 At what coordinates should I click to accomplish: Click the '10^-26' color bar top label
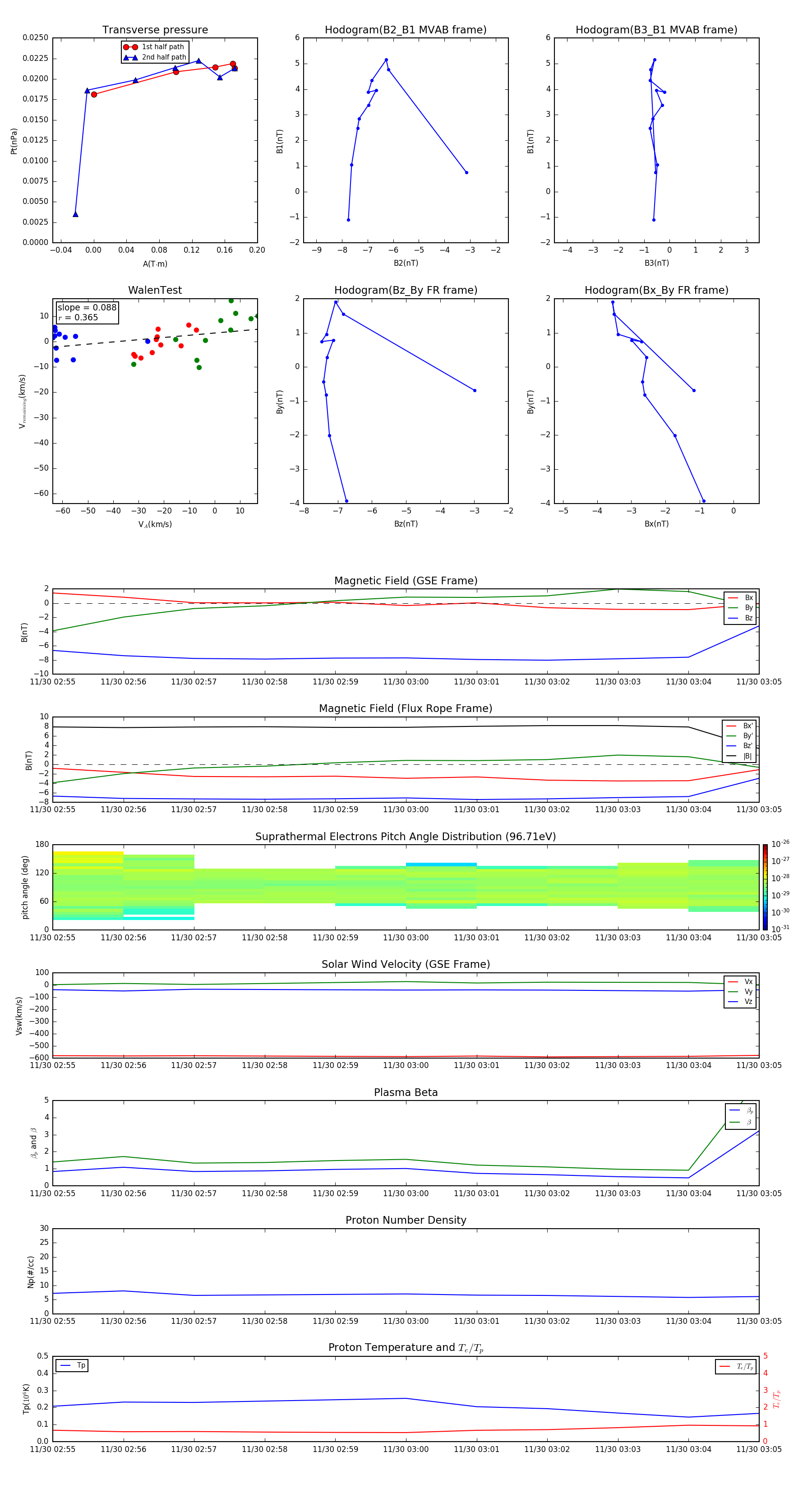coord(780,844)
